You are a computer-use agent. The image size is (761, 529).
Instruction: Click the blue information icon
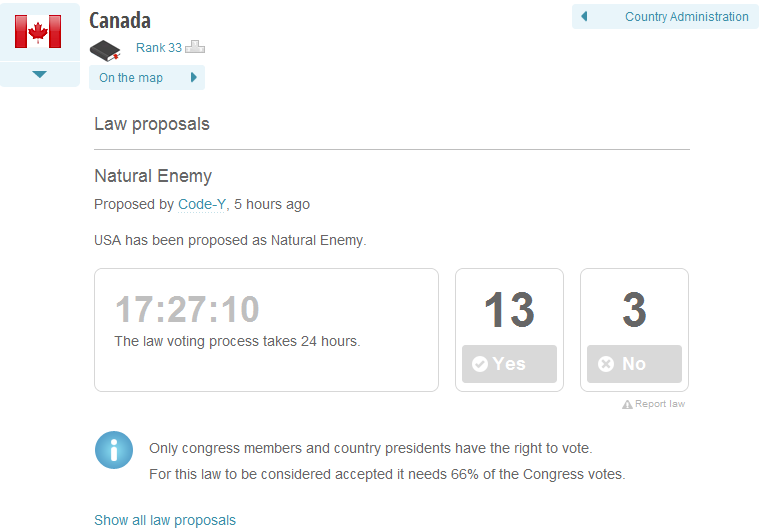click(x=114, y=450)
